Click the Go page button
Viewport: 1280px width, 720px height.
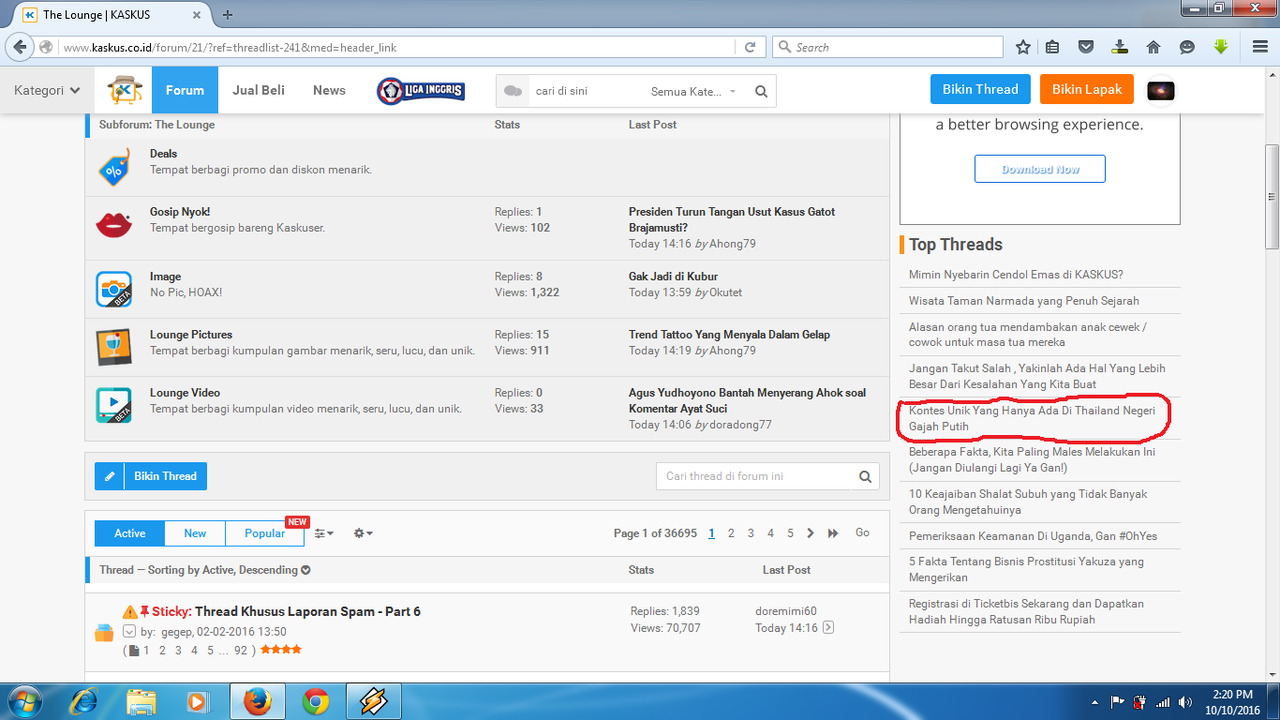pos(862,533)
